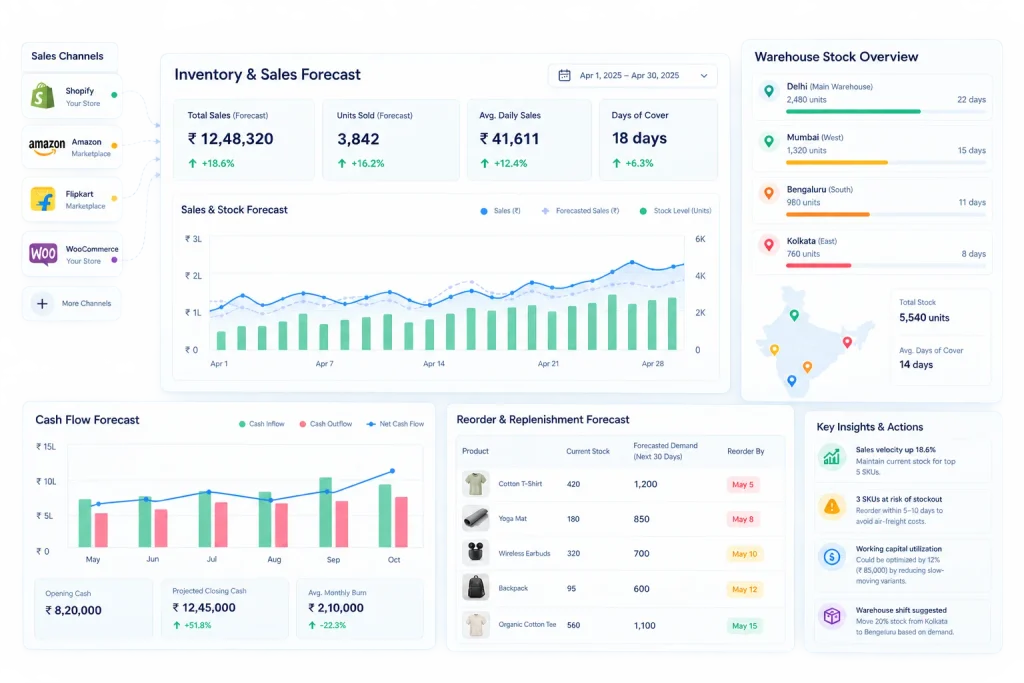Toggle the Forecasted Sales legend series

click(581, 211)
